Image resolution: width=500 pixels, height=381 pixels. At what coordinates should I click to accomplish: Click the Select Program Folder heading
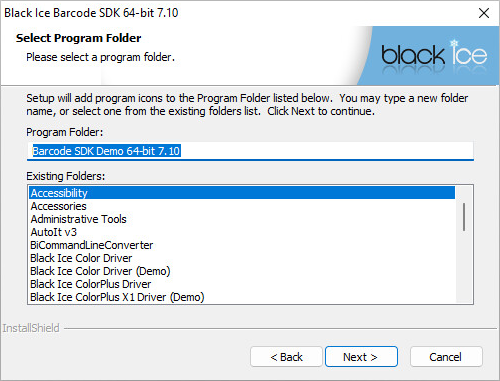tap(79, 38)
